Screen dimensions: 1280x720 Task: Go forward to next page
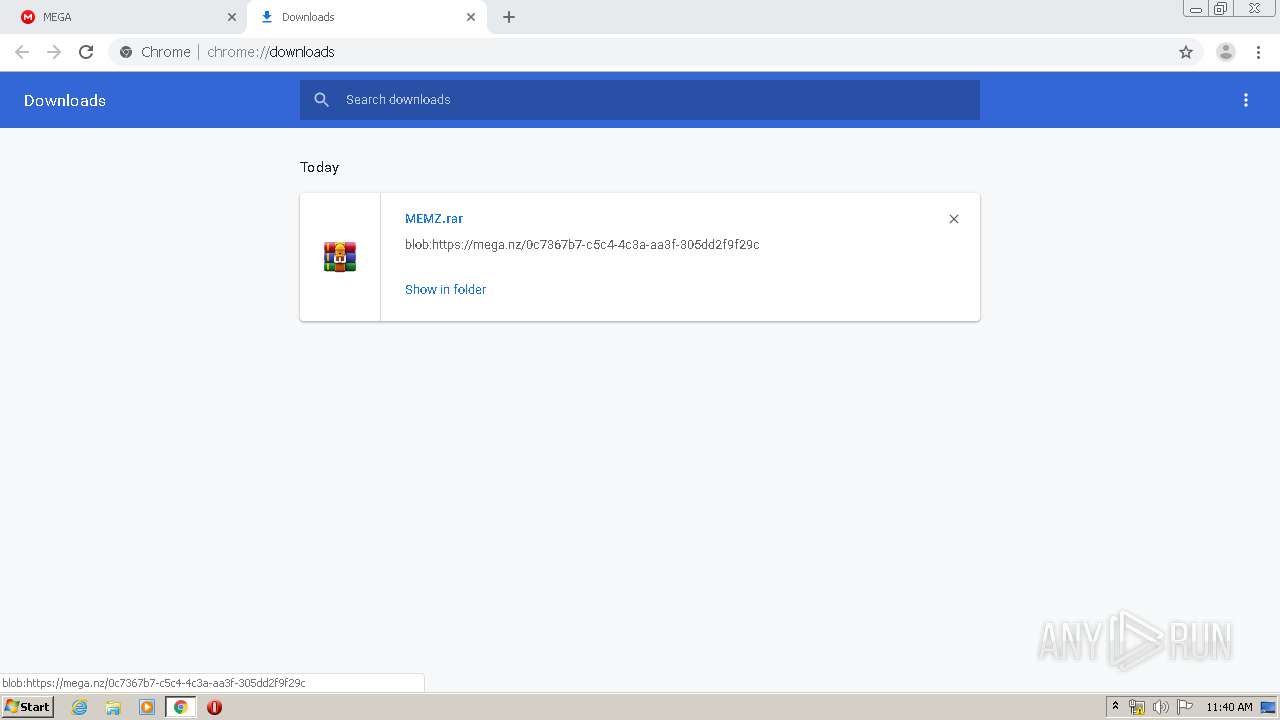54,52
